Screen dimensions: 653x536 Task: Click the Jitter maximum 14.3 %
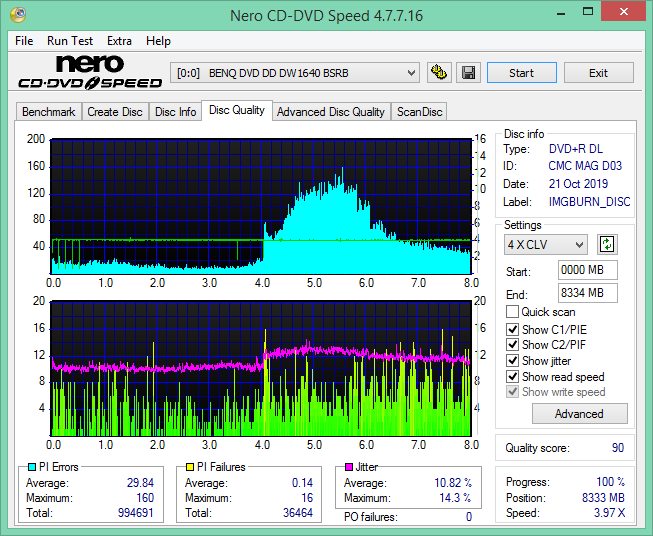pos(456,498)
